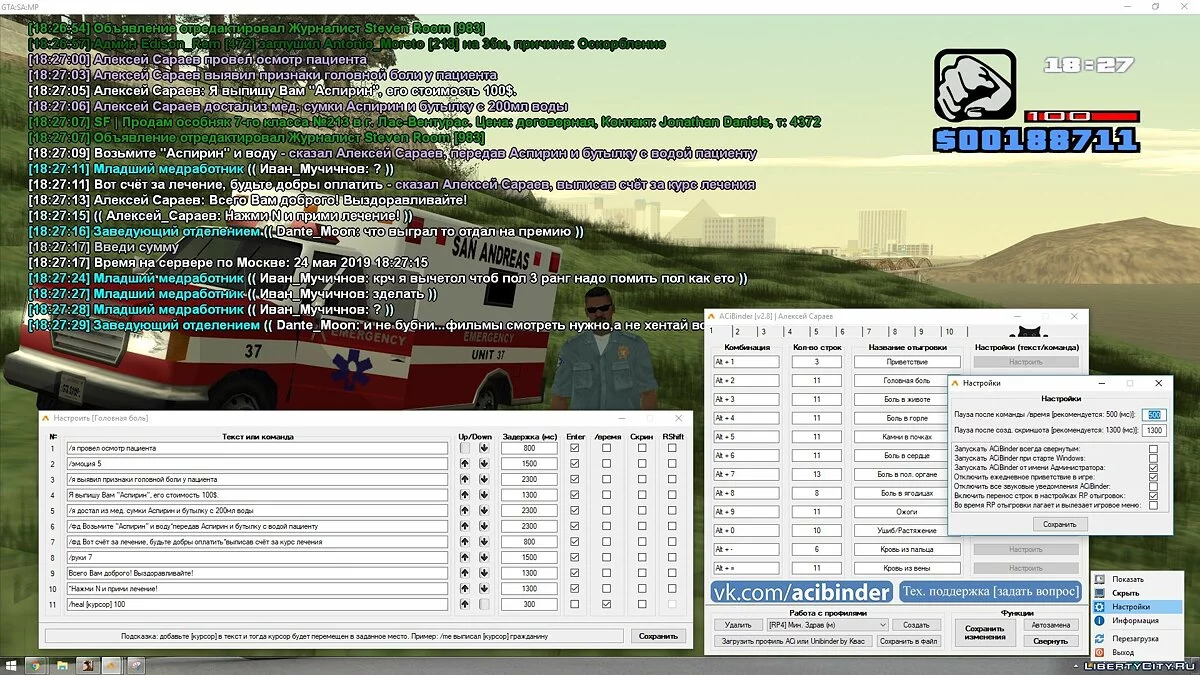Open File Explorer from the taskbar
This screenshot has width=1200, height=675.
pos(62,665)
